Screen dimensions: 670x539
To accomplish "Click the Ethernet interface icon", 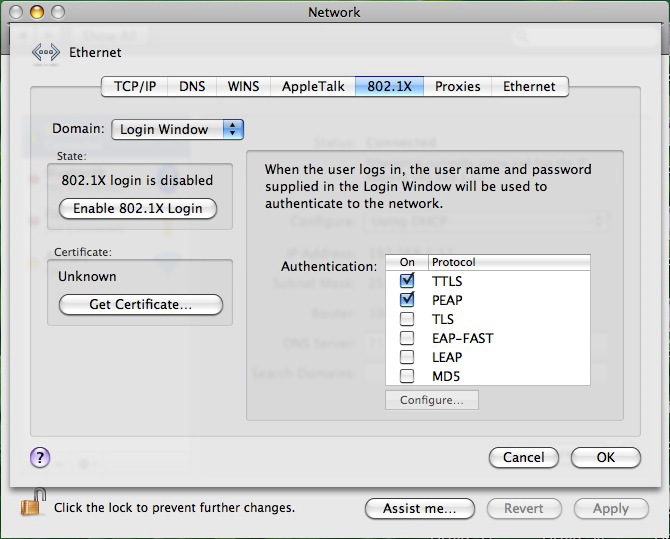I will (x=46, y=53).
